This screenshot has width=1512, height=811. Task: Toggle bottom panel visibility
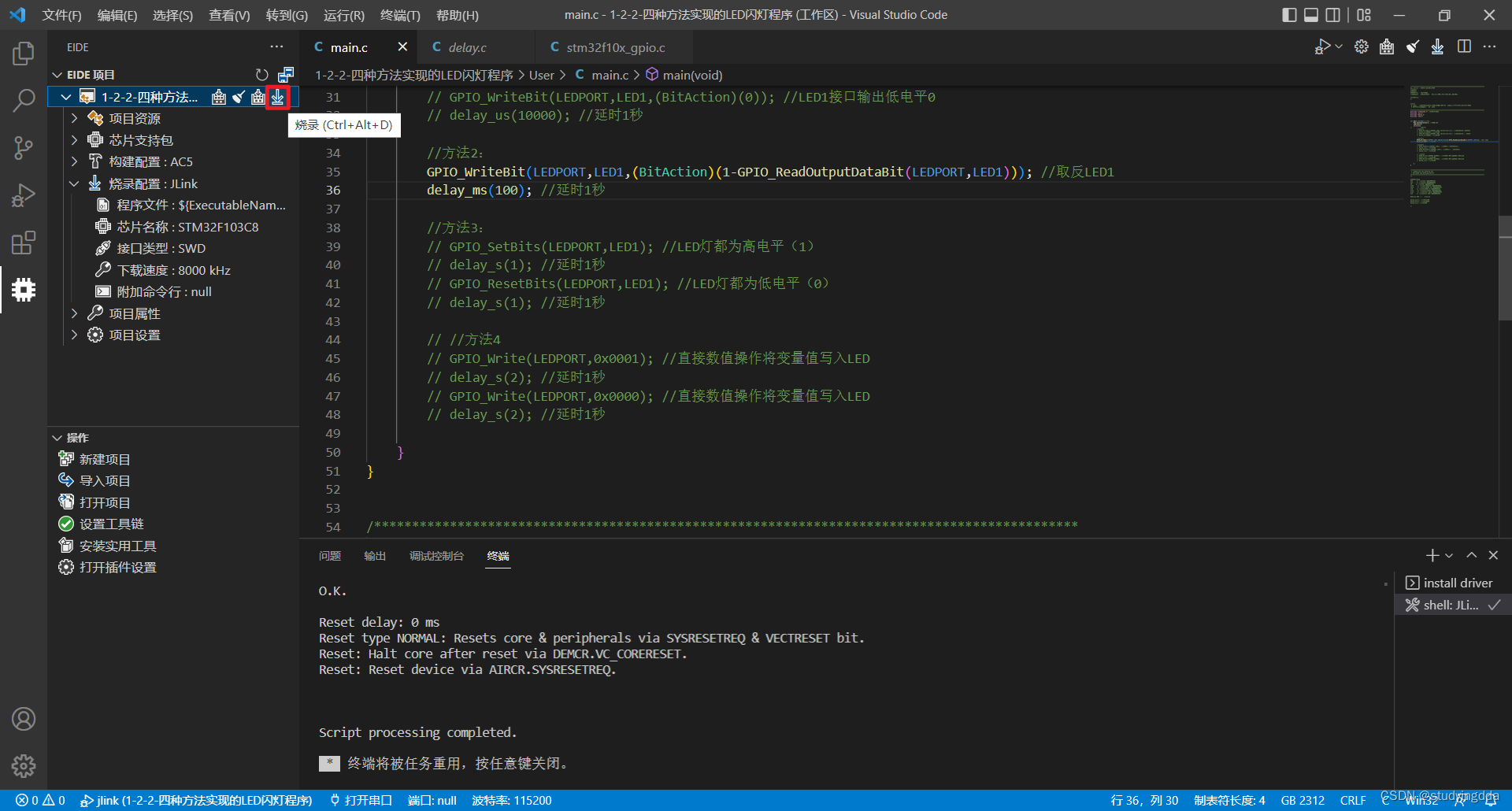(1311, 15)
